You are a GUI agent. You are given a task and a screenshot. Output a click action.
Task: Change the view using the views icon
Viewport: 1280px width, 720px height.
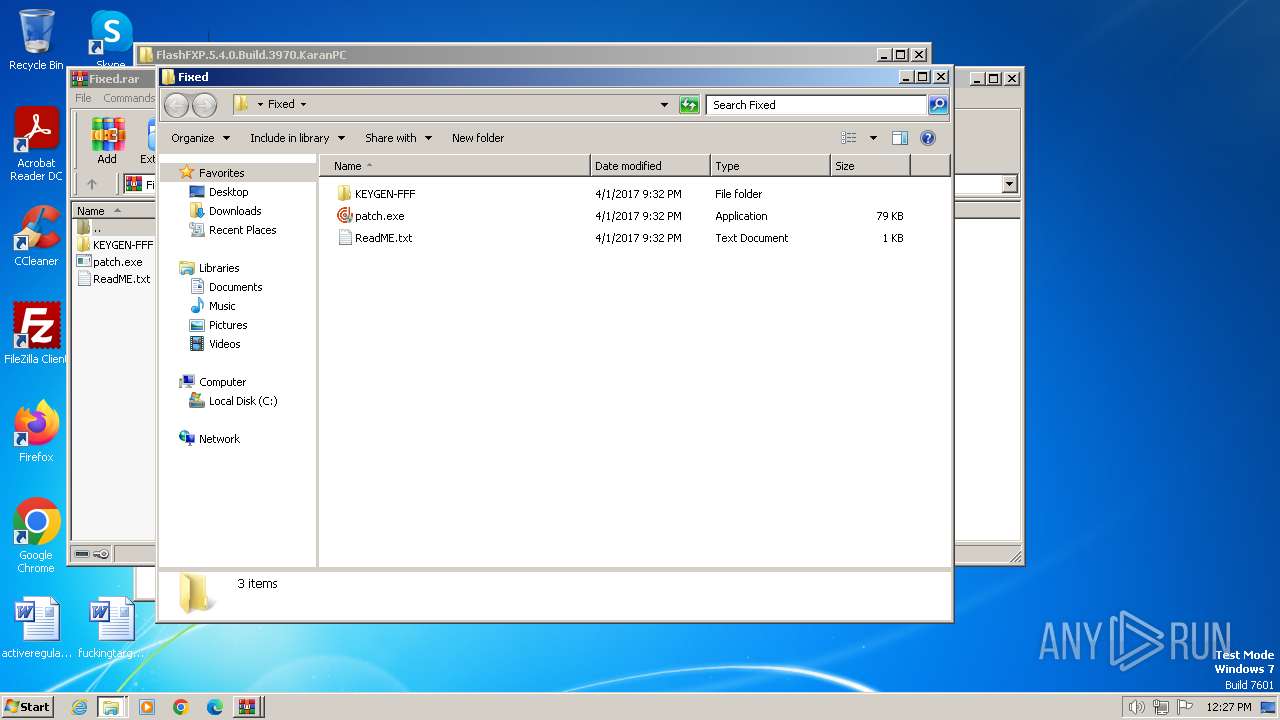[x=849, y=138]
